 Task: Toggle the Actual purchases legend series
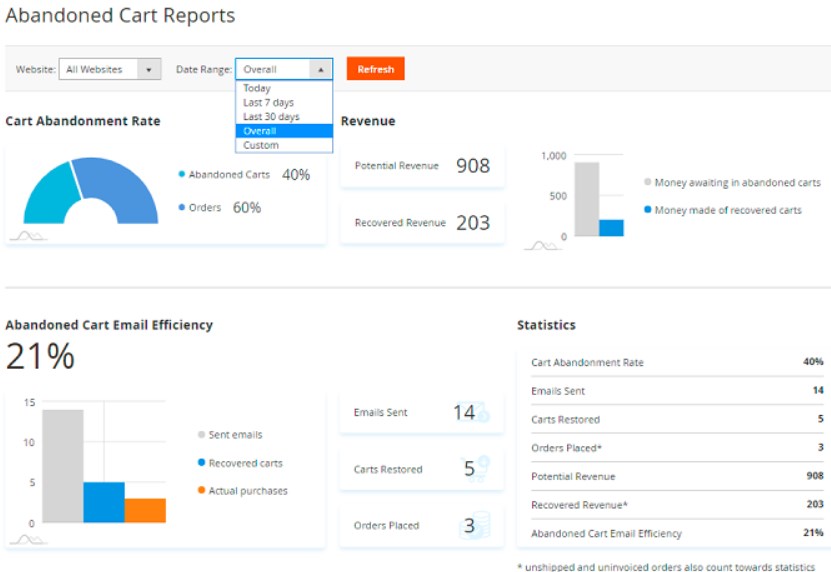click(x=201, y=491)
